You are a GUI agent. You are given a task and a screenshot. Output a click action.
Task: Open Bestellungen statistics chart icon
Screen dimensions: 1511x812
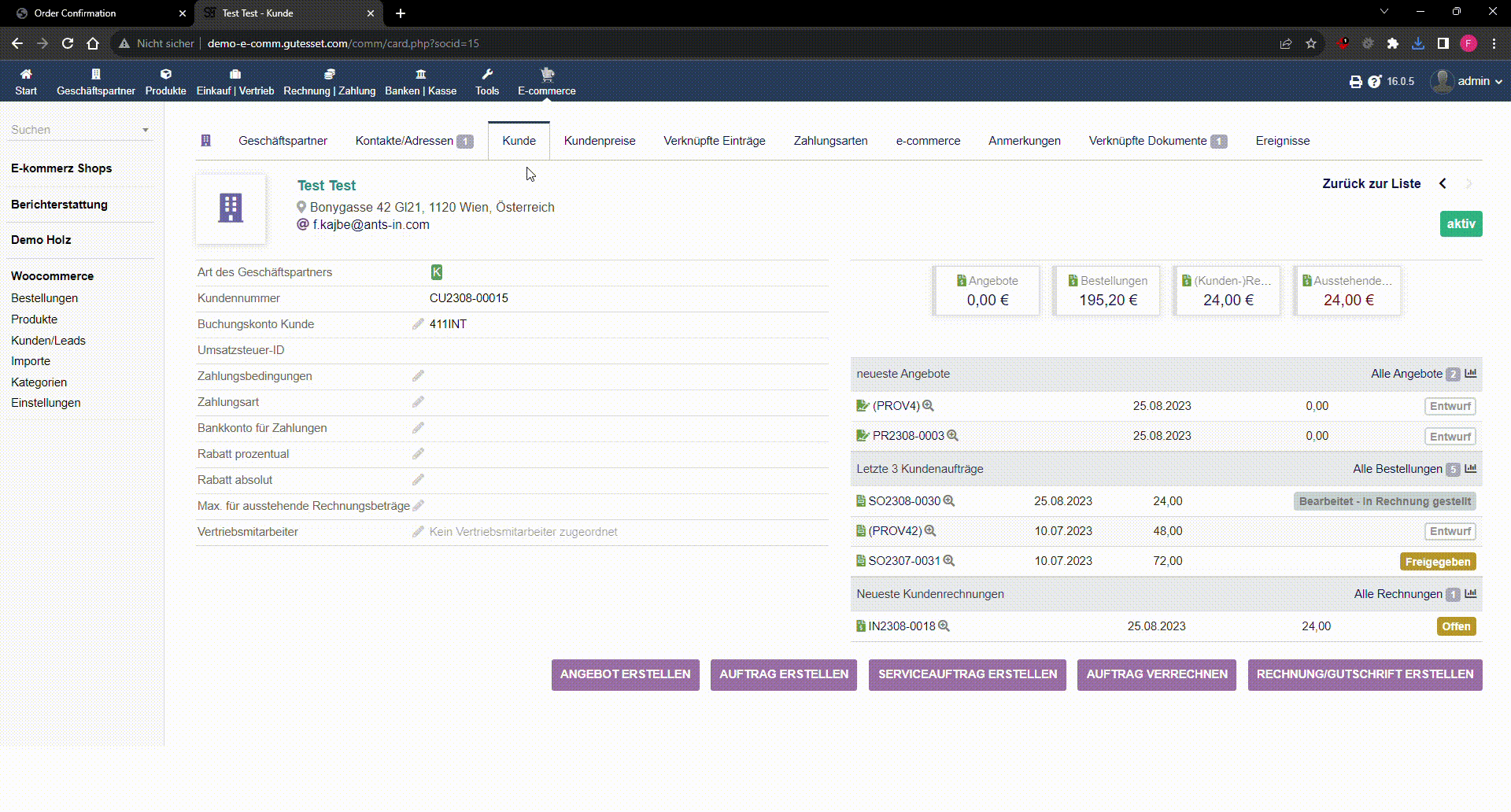(1471, 469)
